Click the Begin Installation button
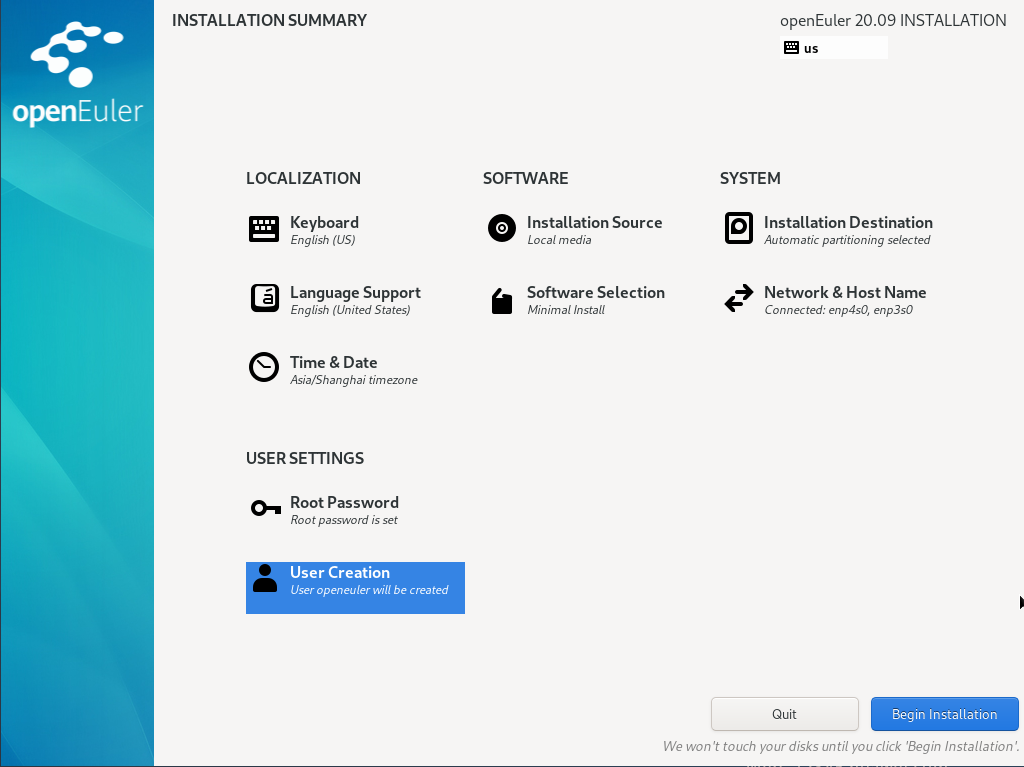1024x767 pixels. 944,714
